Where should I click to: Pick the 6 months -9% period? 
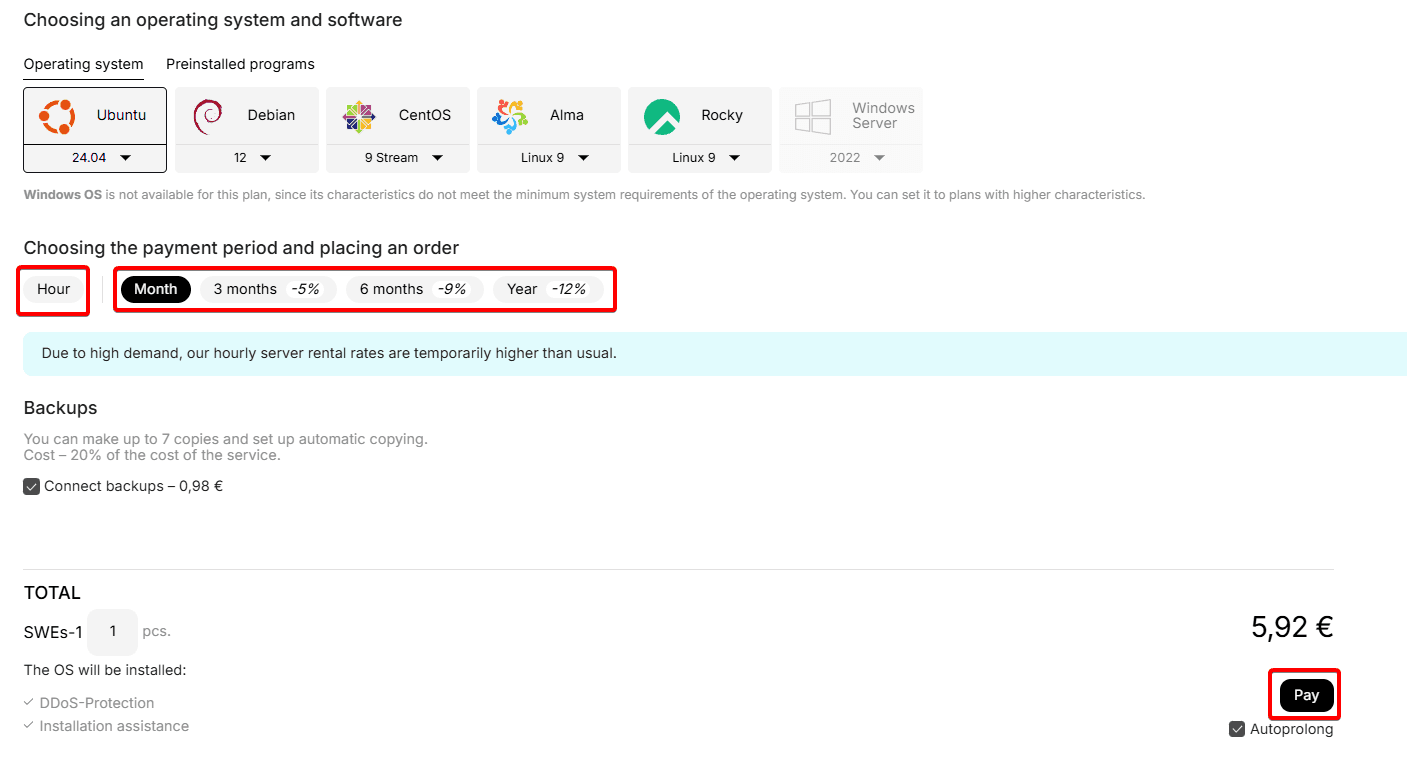(413, 289)
